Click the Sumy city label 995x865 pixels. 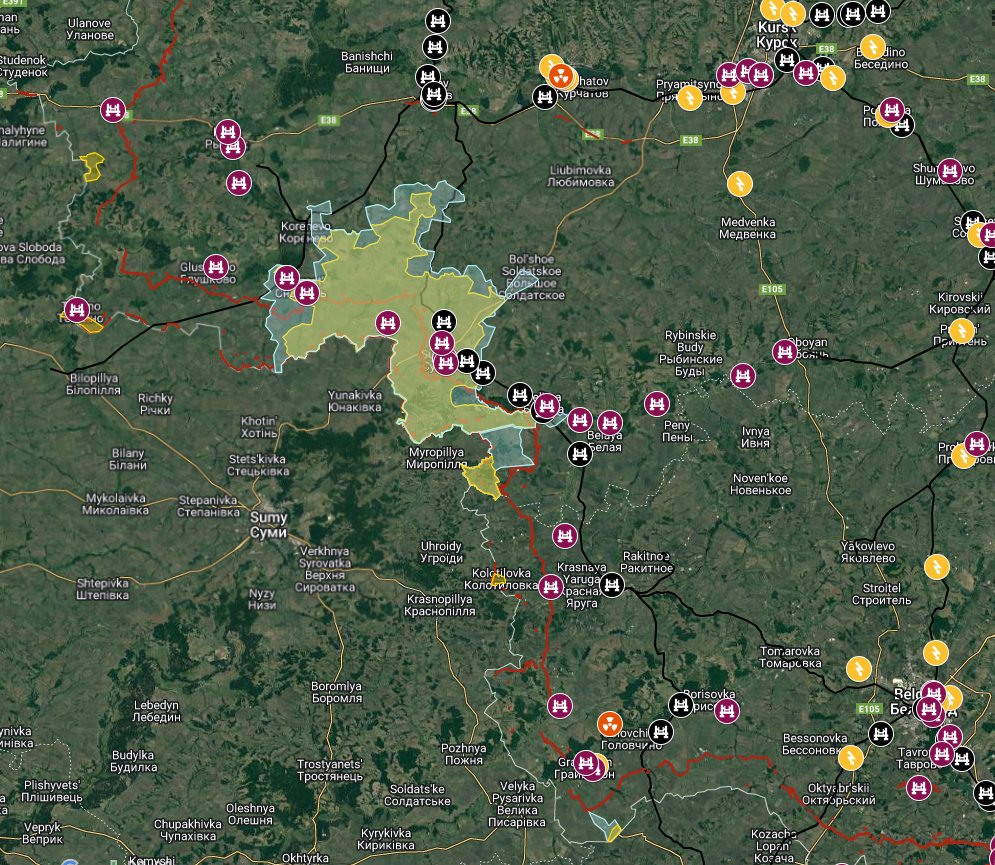tap(268, 525)
